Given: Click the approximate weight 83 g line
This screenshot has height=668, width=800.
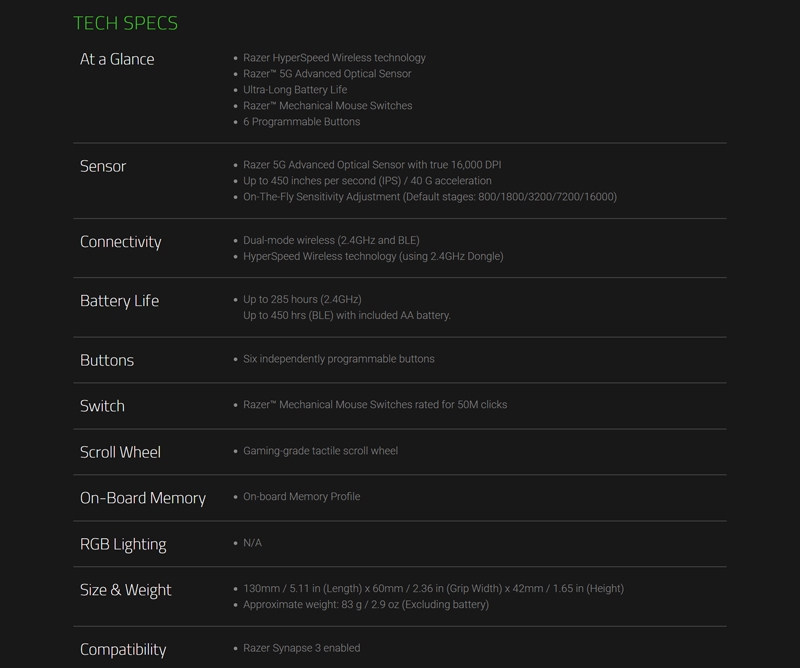Looking at the screenshot, I should [x=366, y=605].
